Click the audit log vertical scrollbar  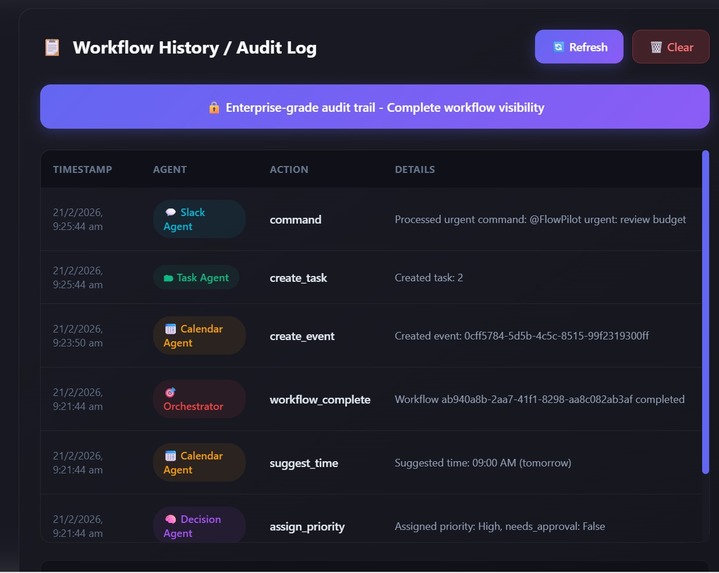coord(706,312)
